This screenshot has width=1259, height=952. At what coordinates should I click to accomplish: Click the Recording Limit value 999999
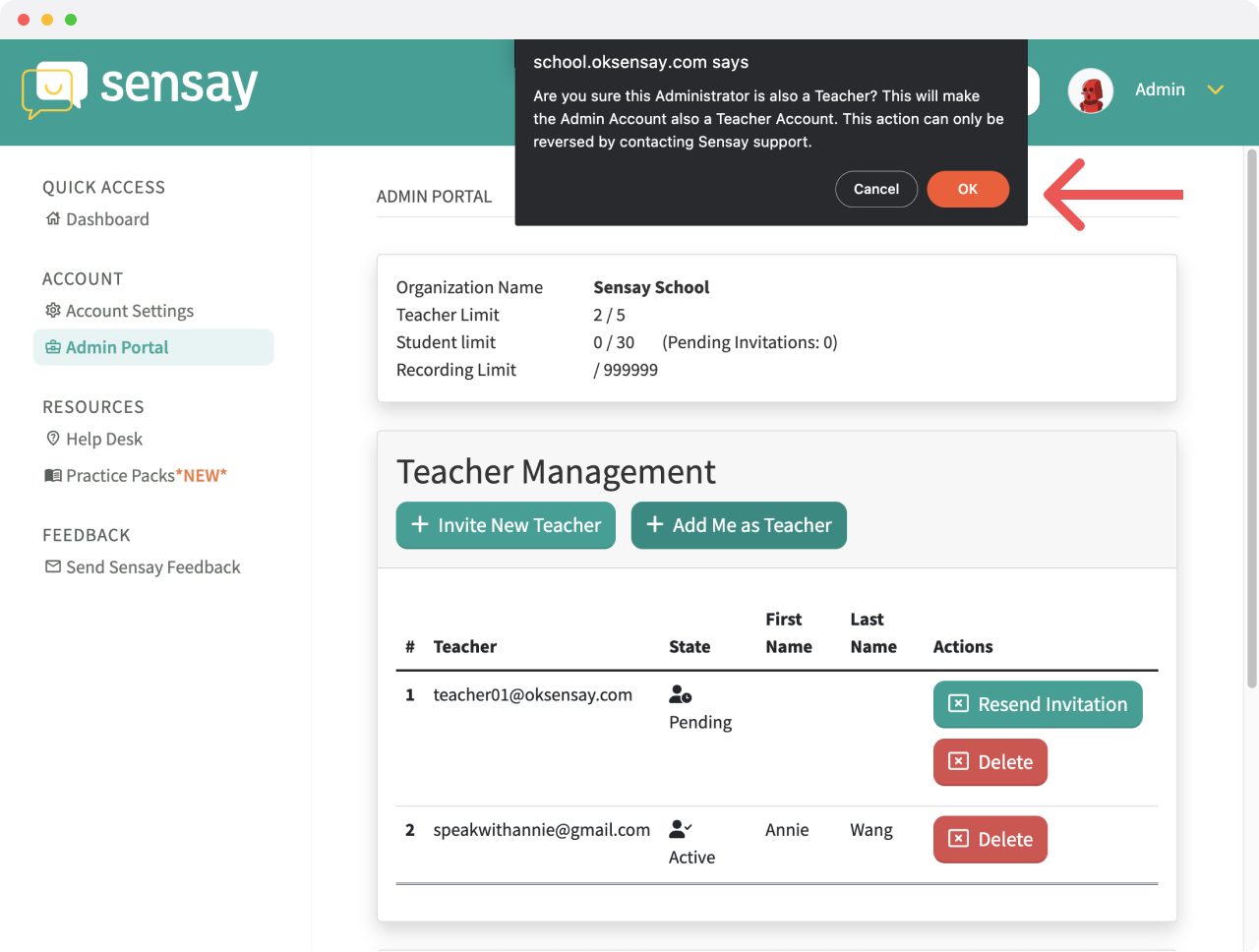coord(626,370)
